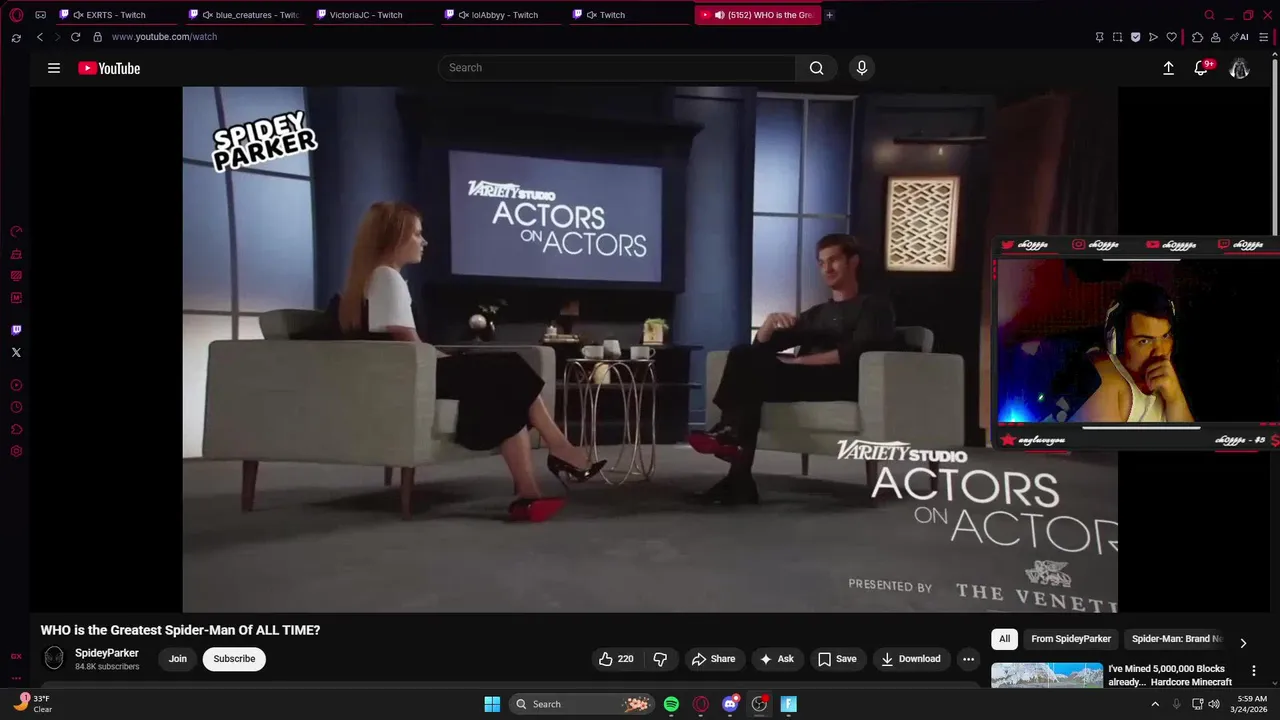Open the Opera main menu logo

(x=16, y=15)
